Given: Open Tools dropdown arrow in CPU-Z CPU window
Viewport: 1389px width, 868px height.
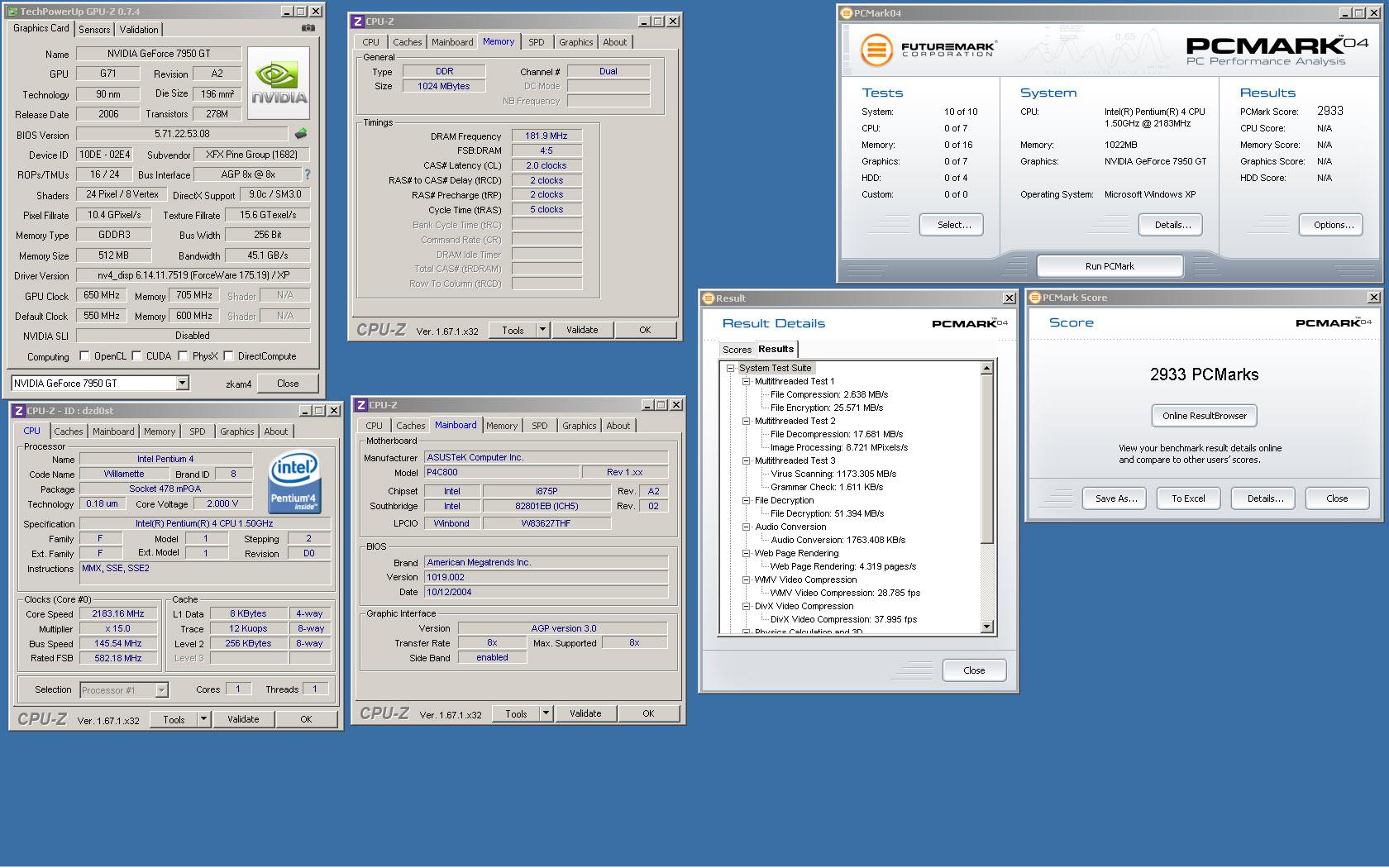Looking at the screenshot, I should [x=203, y=719].
